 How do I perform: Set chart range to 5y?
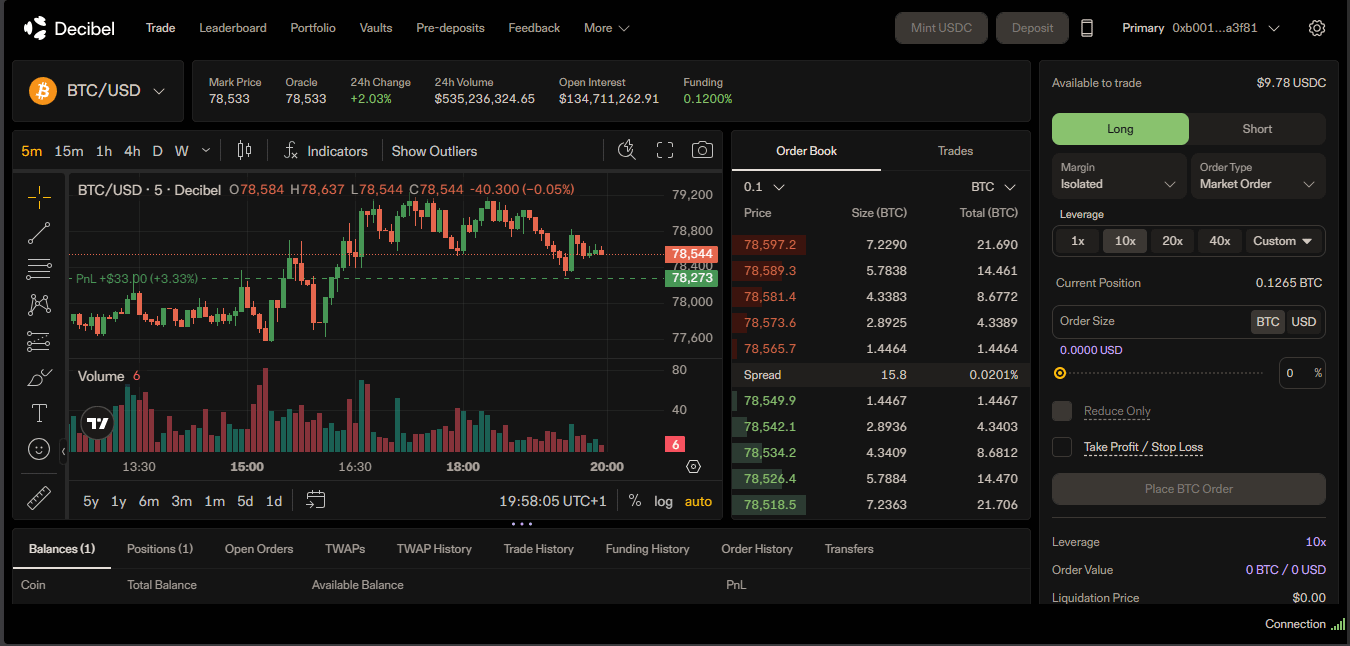91,501
